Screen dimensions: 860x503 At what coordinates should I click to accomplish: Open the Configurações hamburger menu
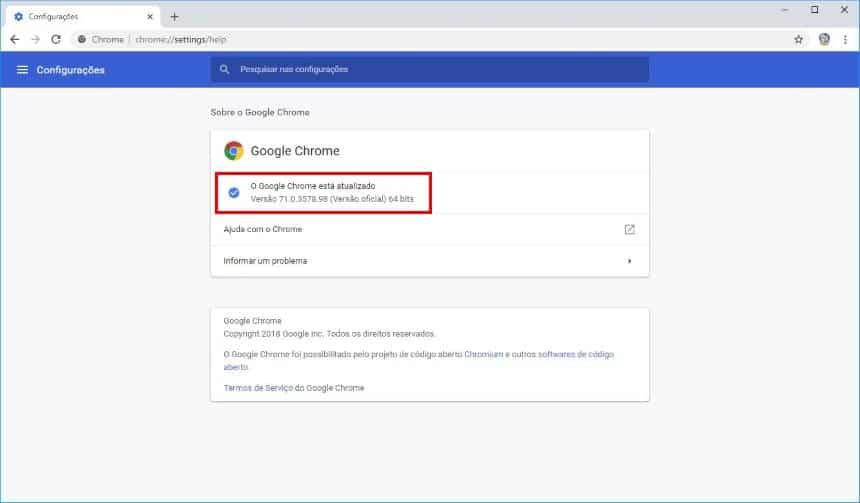click(22, 70)
